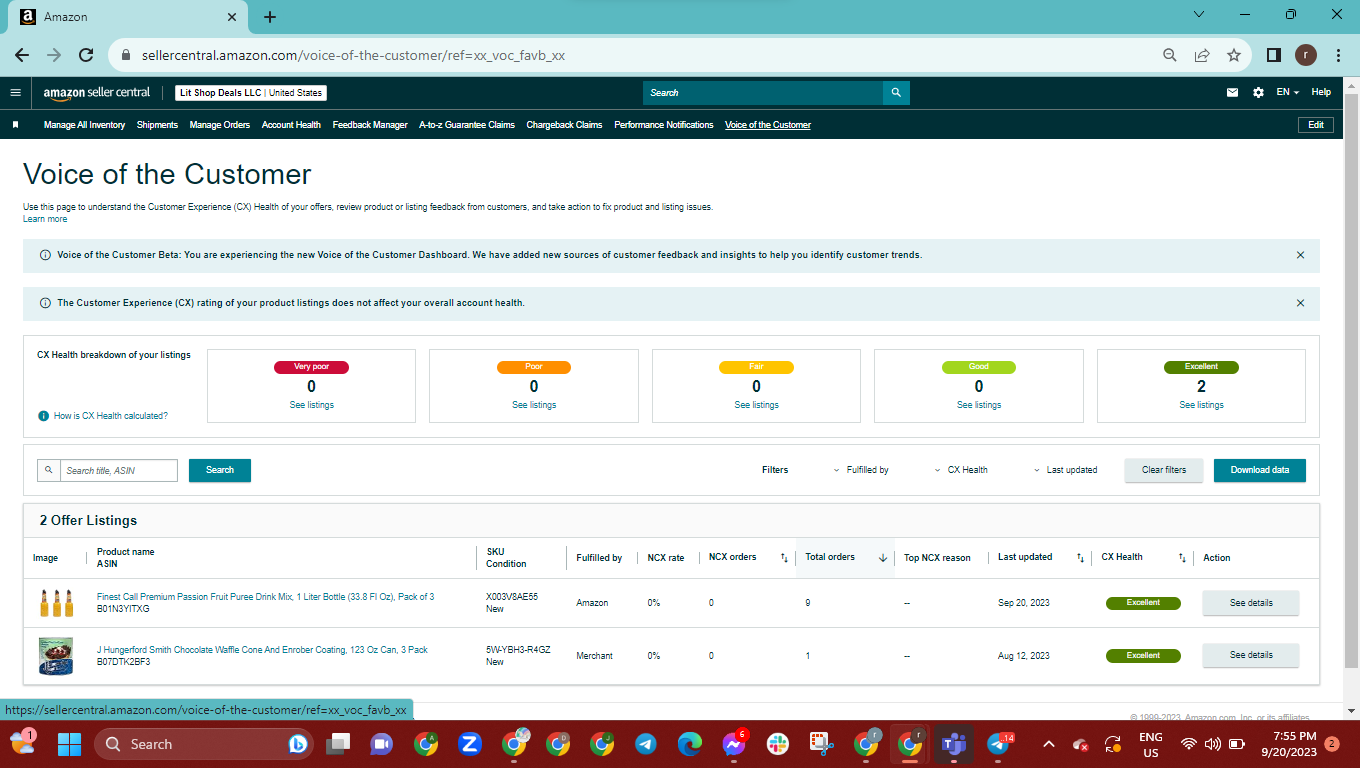Open Zoom from the taskbar
This screenshot has width=1360, height=768.
[x=470, y=744]
